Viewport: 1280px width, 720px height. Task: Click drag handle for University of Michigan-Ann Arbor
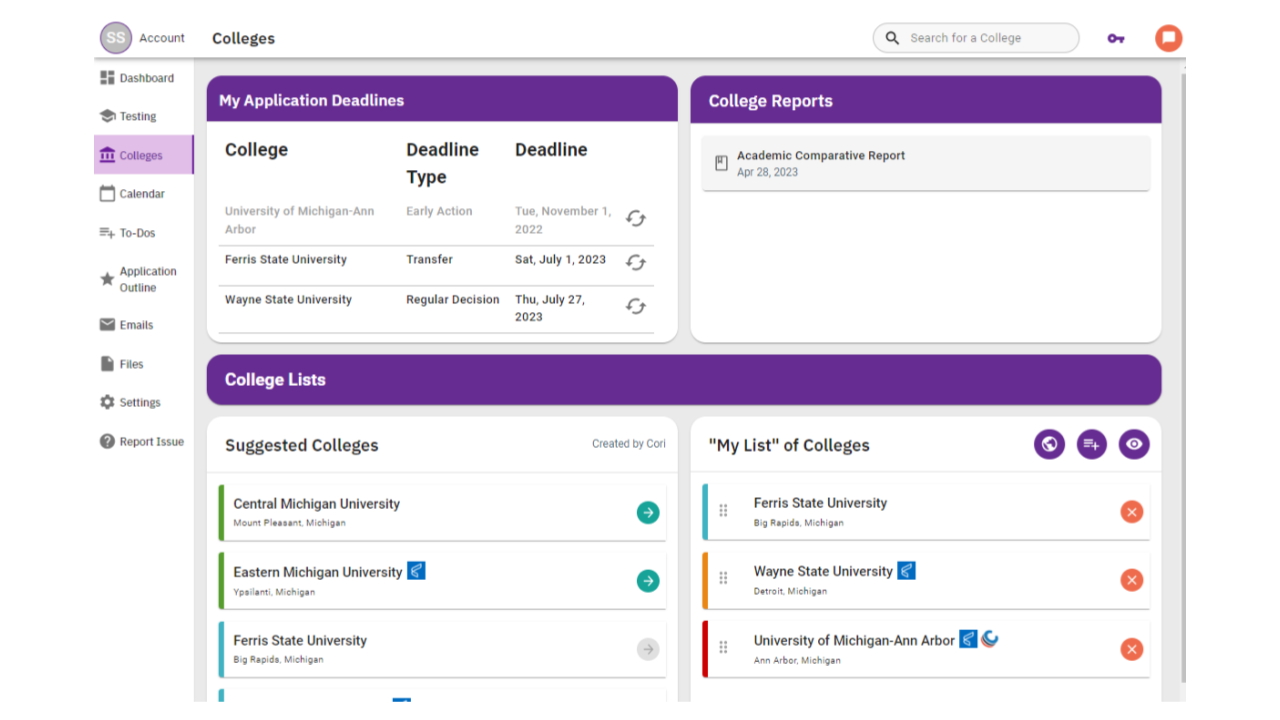tap(723, 647)
